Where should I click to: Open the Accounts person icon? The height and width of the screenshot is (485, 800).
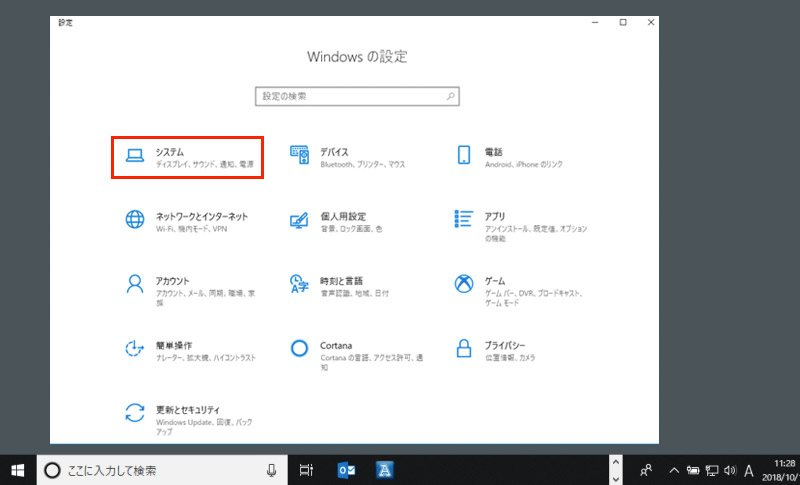point(135,284)
